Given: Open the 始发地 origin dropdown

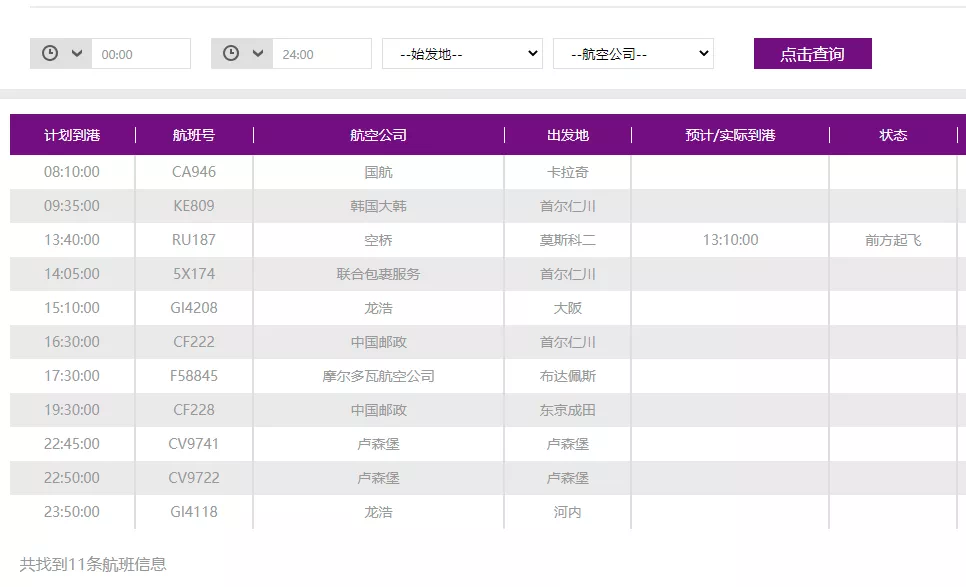Looking at the screenshot, I should [462, 54].
